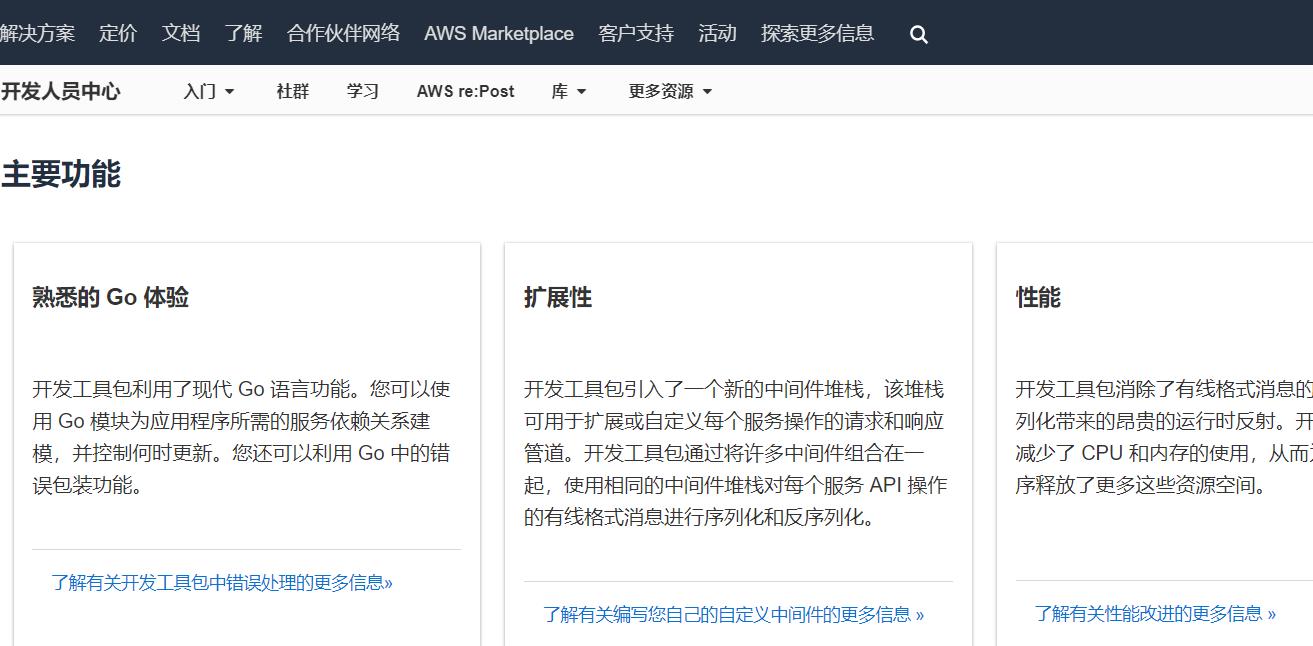Go to 文档 in navigation bar

pos(181,33)
